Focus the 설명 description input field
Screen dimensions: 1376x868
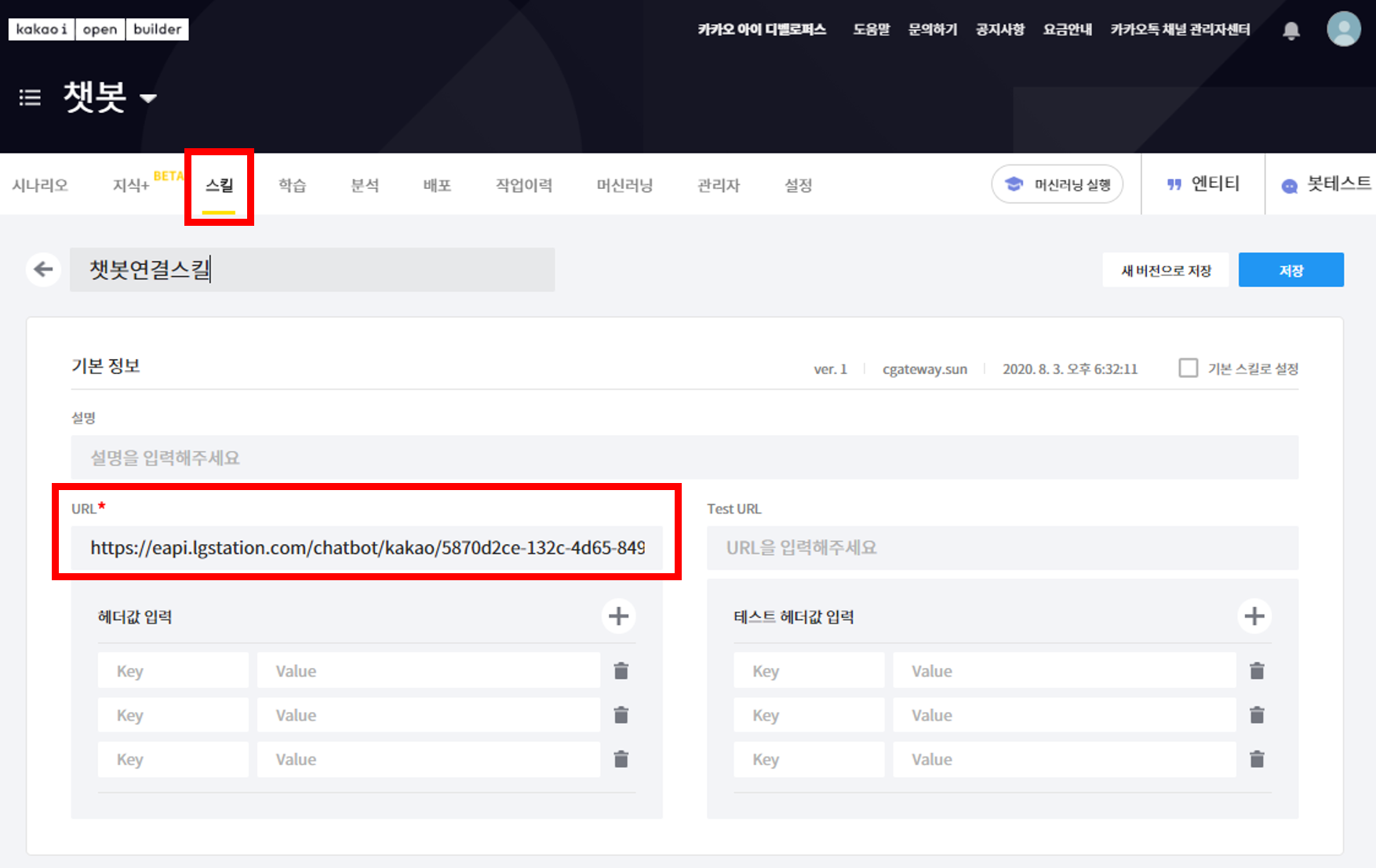[684, 458]
